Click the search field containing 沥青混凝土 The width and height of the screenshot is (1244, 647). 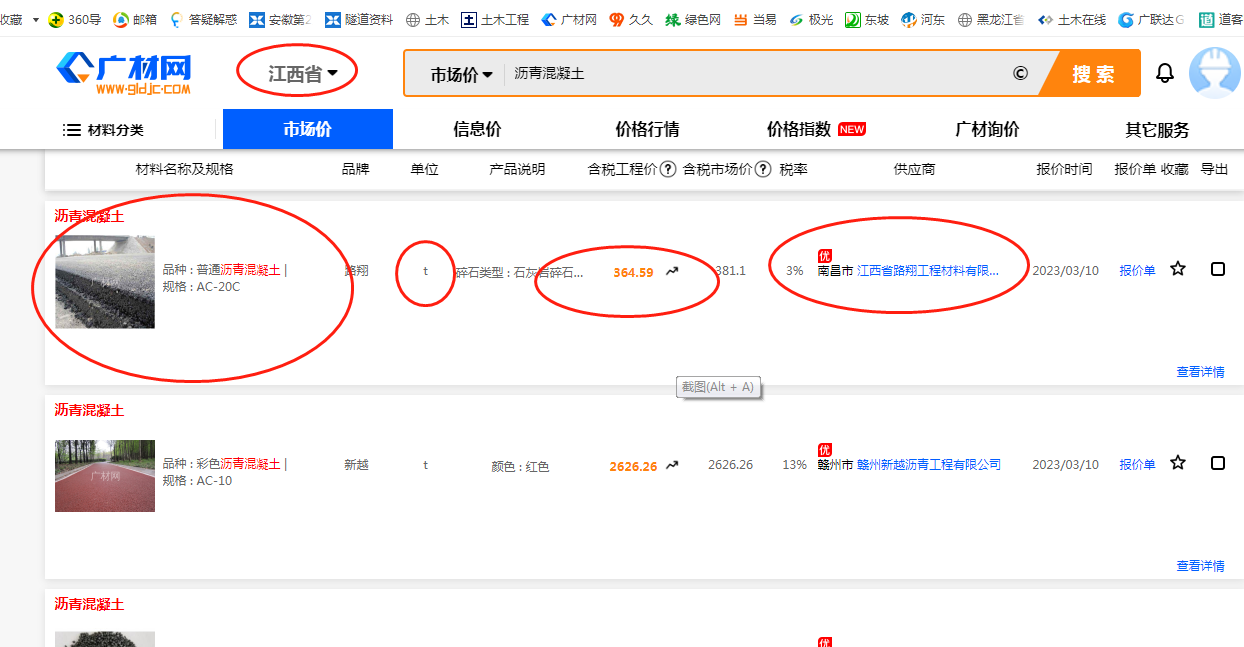click(x=755, y=74)
